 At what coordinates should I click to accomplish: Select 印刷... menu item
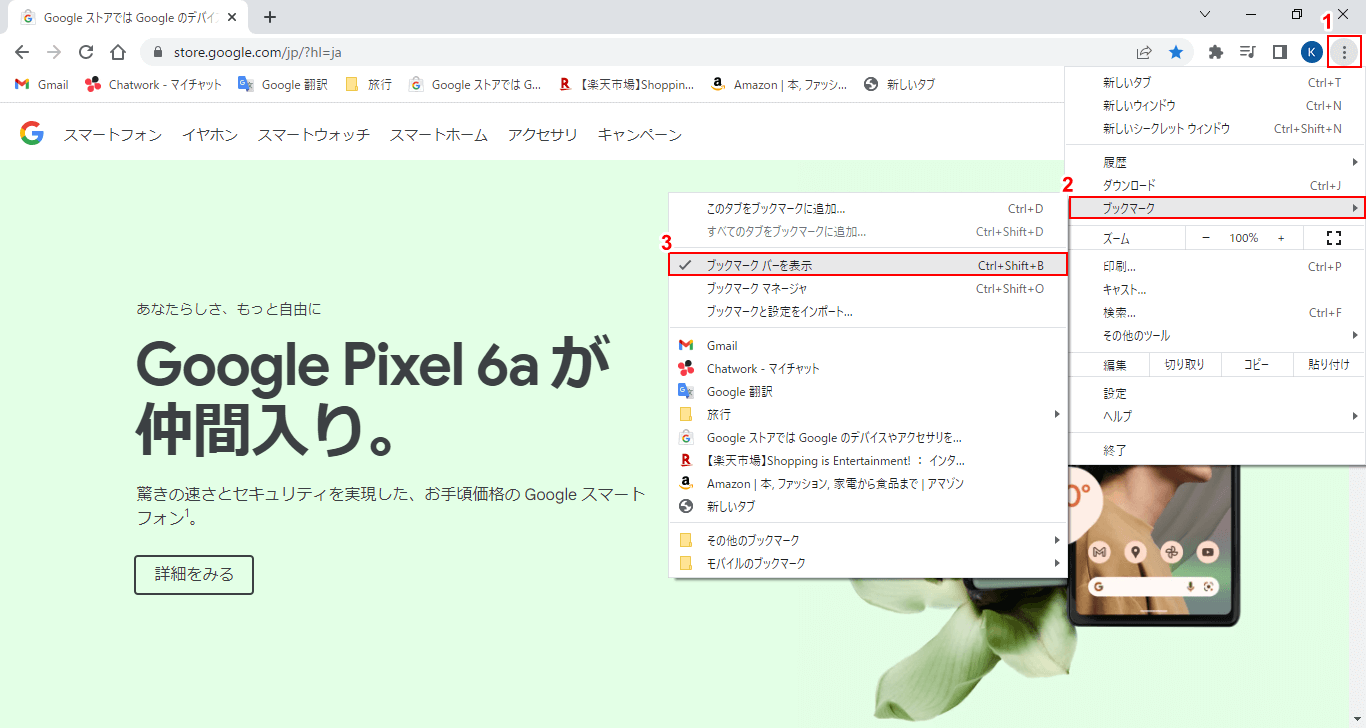click(x=1216, y=267)
